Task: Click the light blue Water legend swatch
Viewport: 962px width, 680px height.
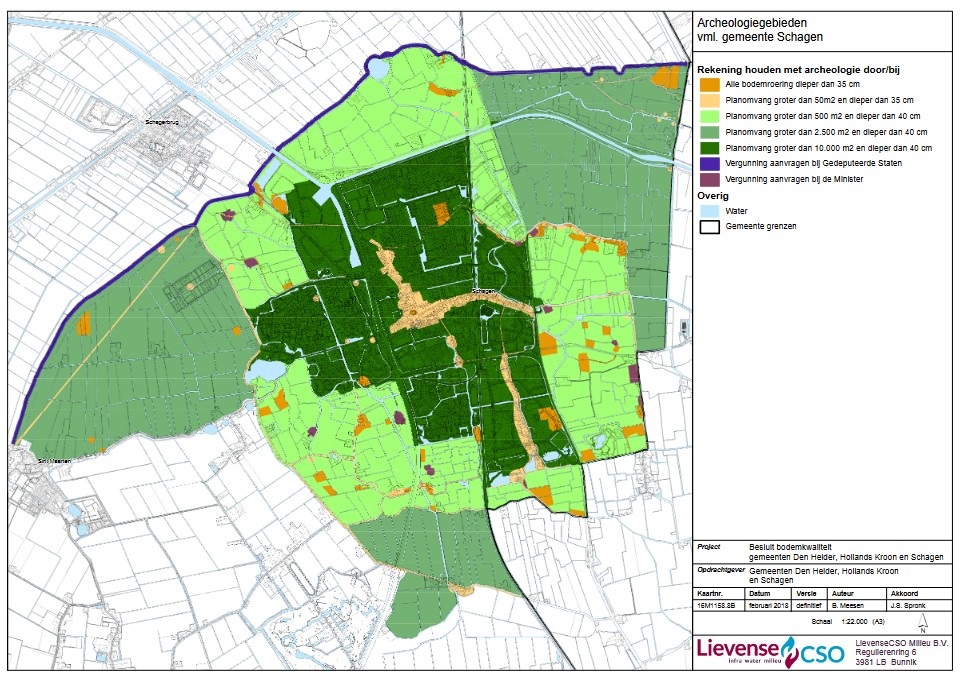Action: 709,211
